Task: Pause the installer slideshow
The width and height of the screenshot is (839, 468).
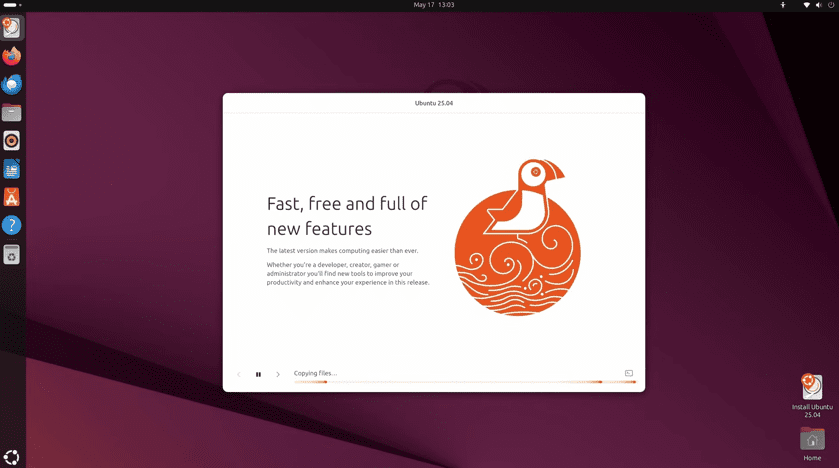Action: [258, 374]
